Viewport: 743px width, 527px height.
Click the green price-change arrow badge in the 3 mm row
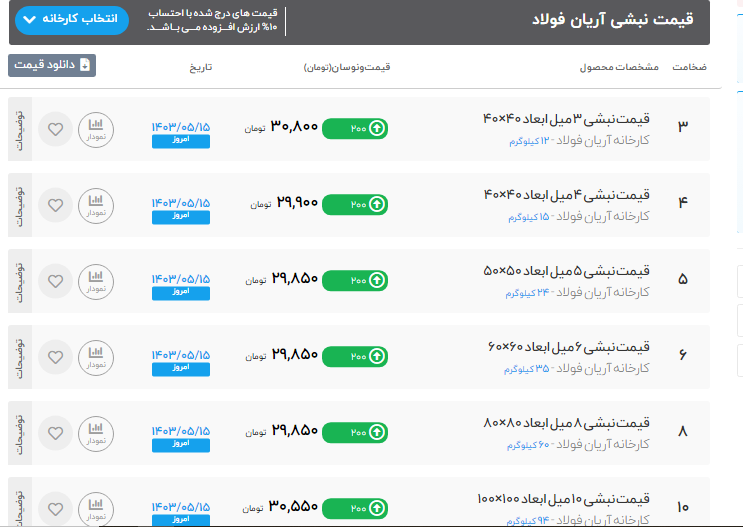[355, 128]
